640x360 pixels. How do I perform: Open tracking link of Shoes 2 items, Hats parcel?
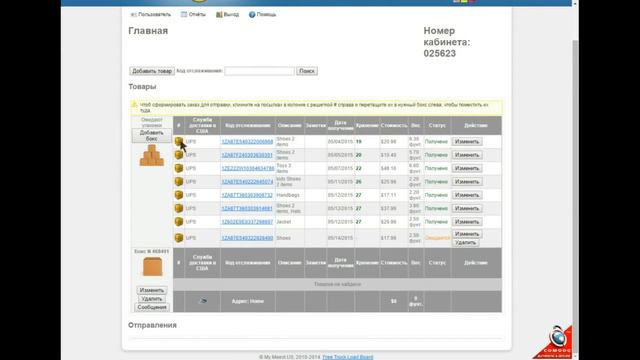(247, 208)
